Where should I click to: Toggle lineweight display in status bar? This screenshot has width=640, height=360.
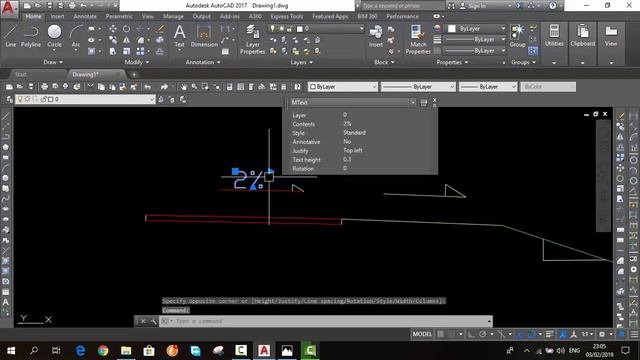550,334
